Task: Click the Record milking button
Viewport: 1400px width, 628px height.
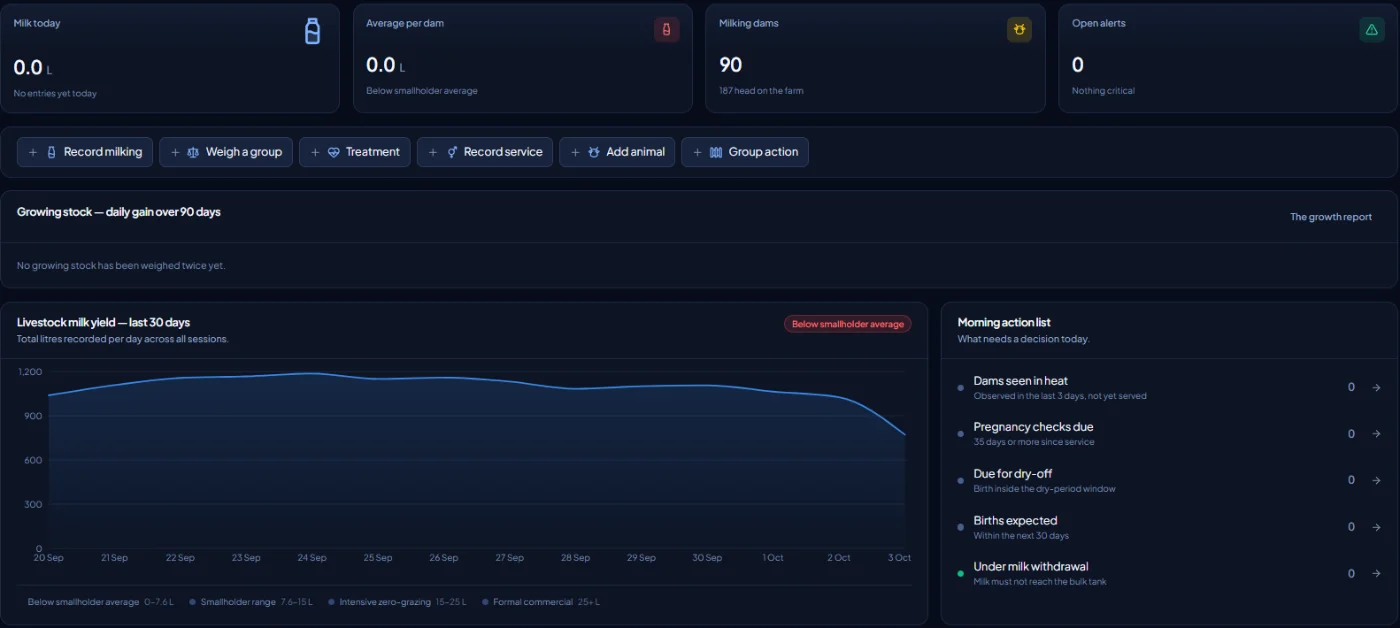Action: click(x=85, y=152)
